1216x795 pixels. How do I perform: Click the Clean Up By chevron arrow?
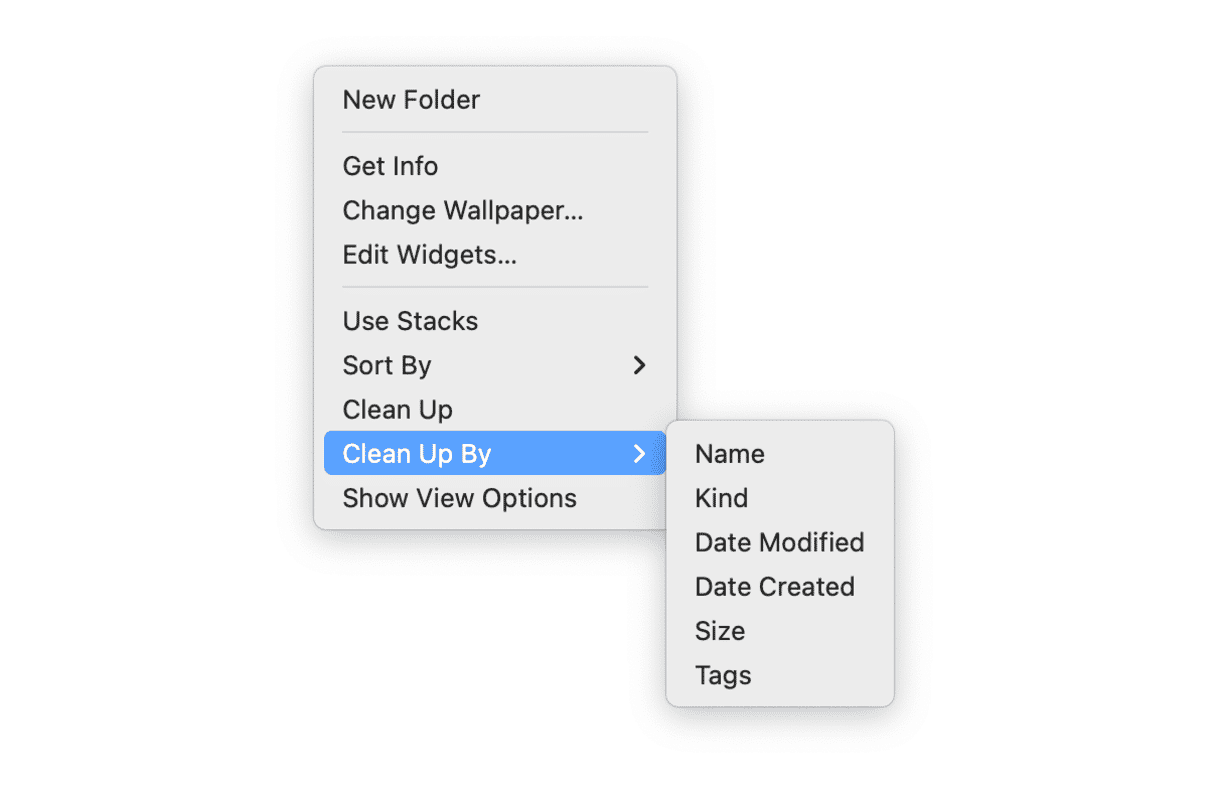[640, 454]
